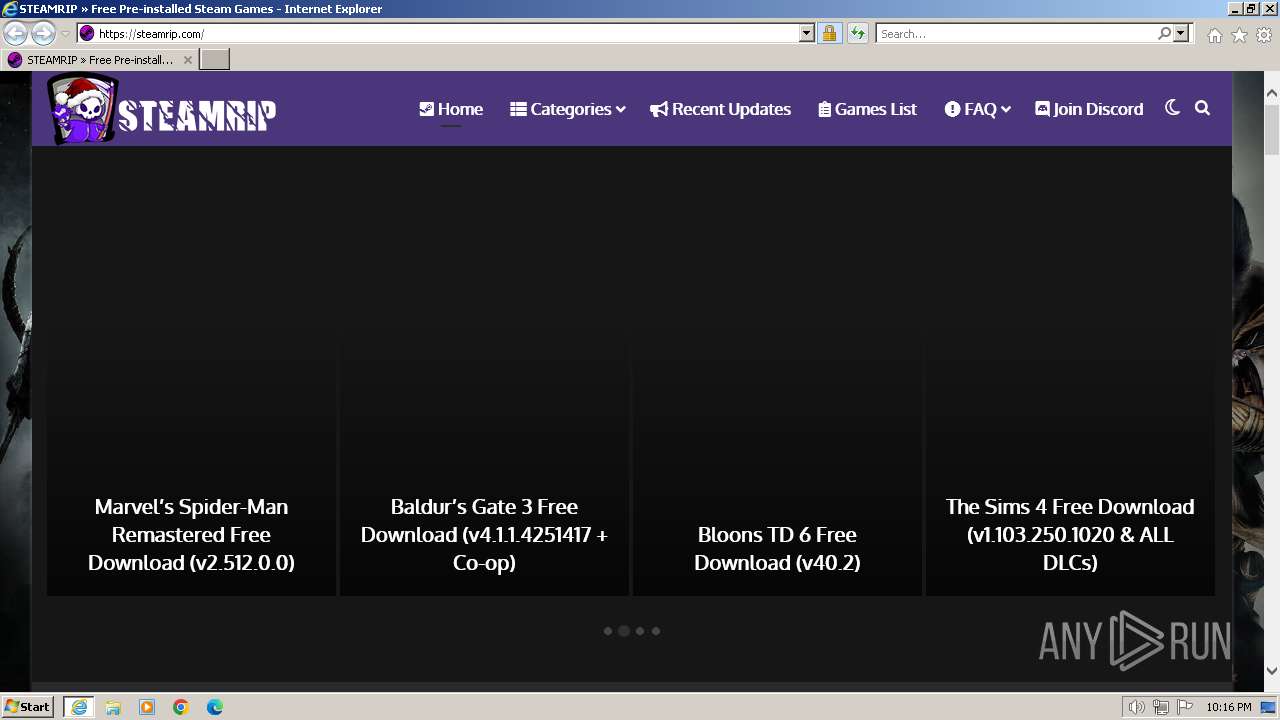1280x720 pixels.
Task: Close the STEAMRIP tab
Action: click(187, 60)
